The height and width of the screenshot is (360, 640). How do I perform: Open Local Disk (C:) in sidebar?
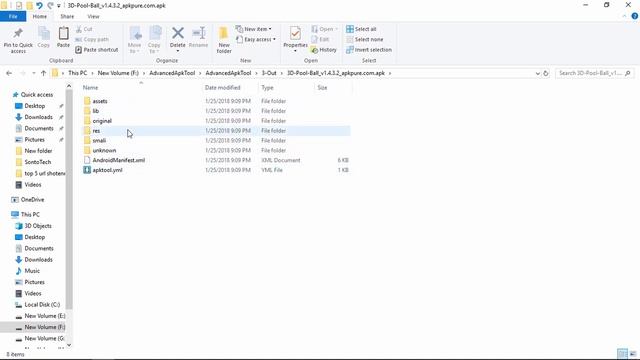(42, 304)
